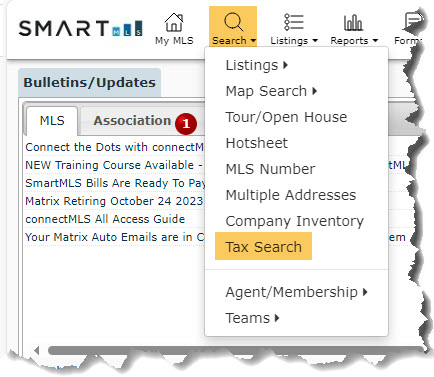434x377 pixels.
Task: Click the red notification badge on Association
Action: pos(186,124)
